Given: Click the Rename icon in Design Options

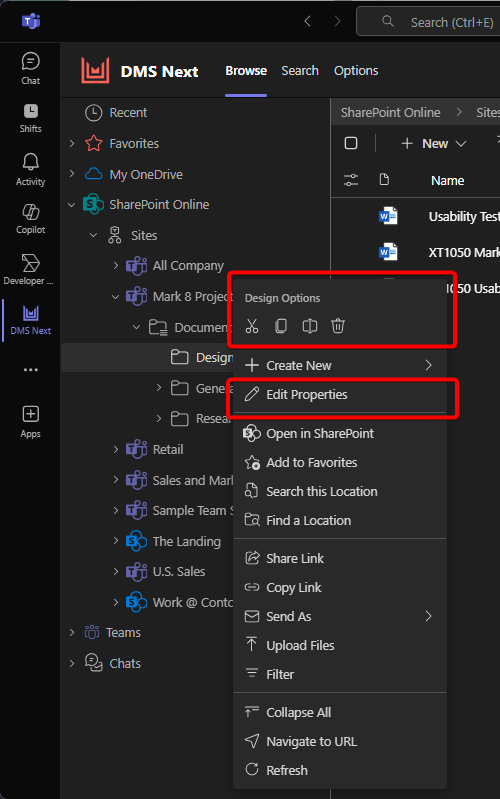Looking at the screenshot, I should (310, 326).
